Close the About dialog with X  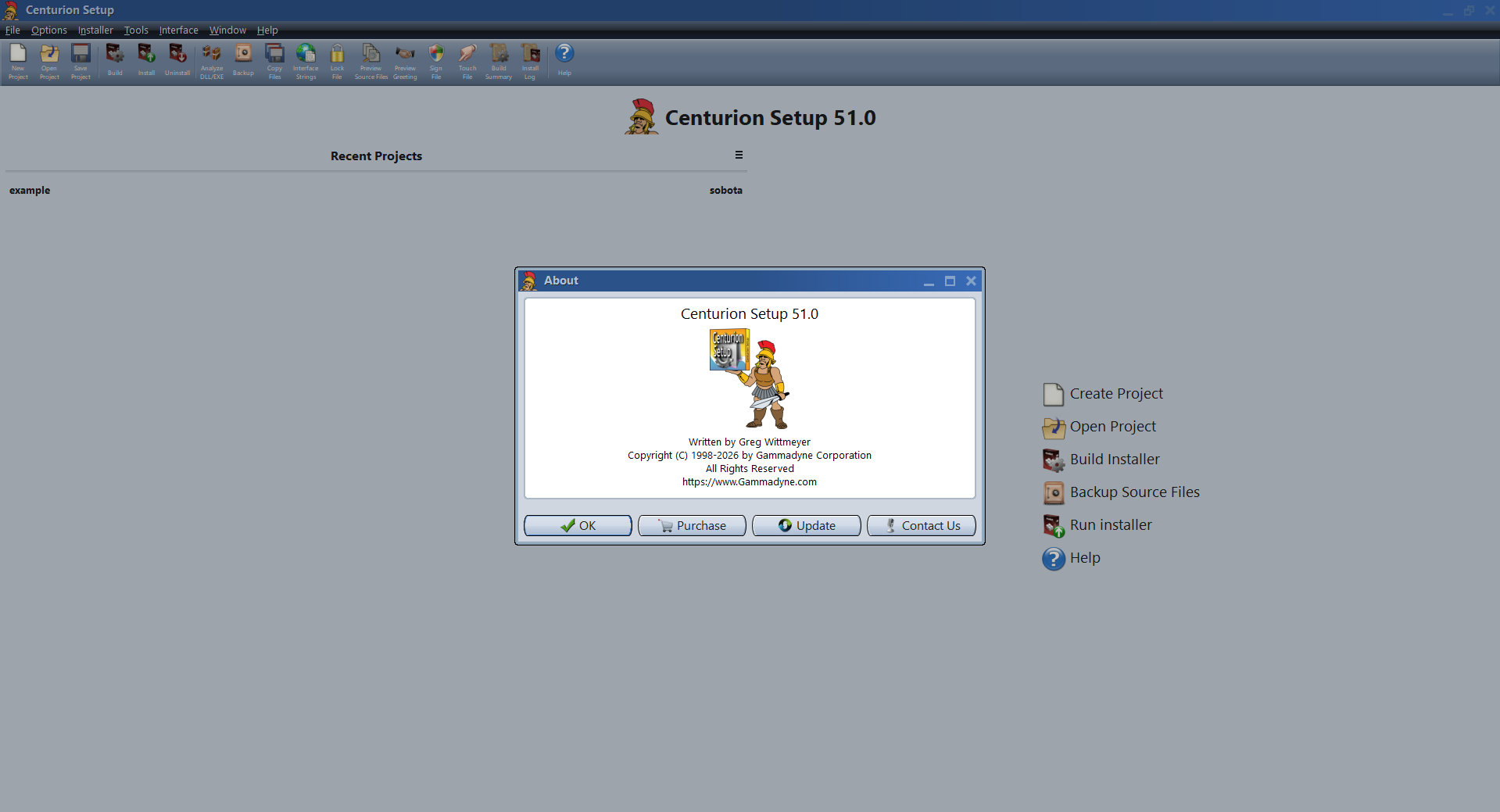[x=971, y=281]
